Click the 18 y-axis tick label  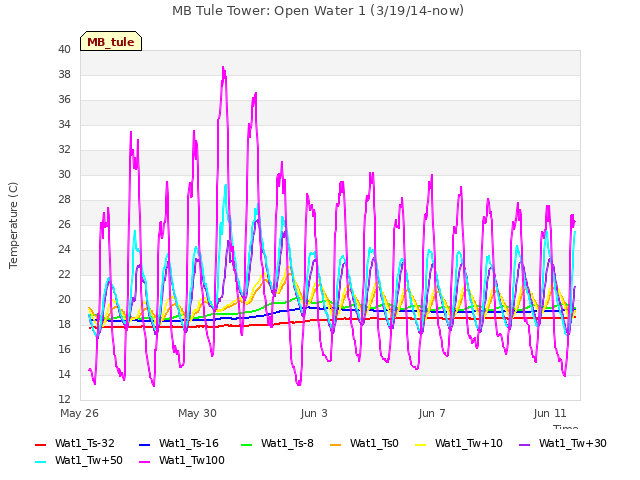[64, 324]
